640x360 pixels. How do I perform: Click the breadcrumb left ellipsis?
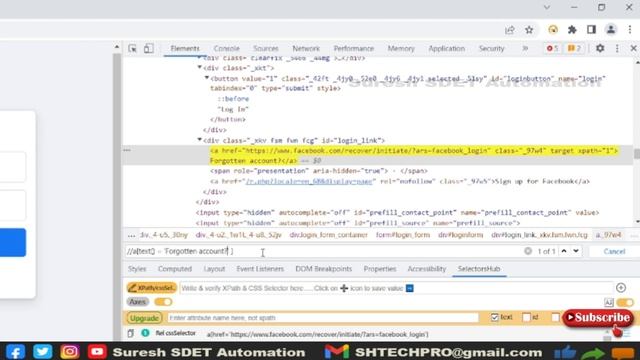pos(131,236)
